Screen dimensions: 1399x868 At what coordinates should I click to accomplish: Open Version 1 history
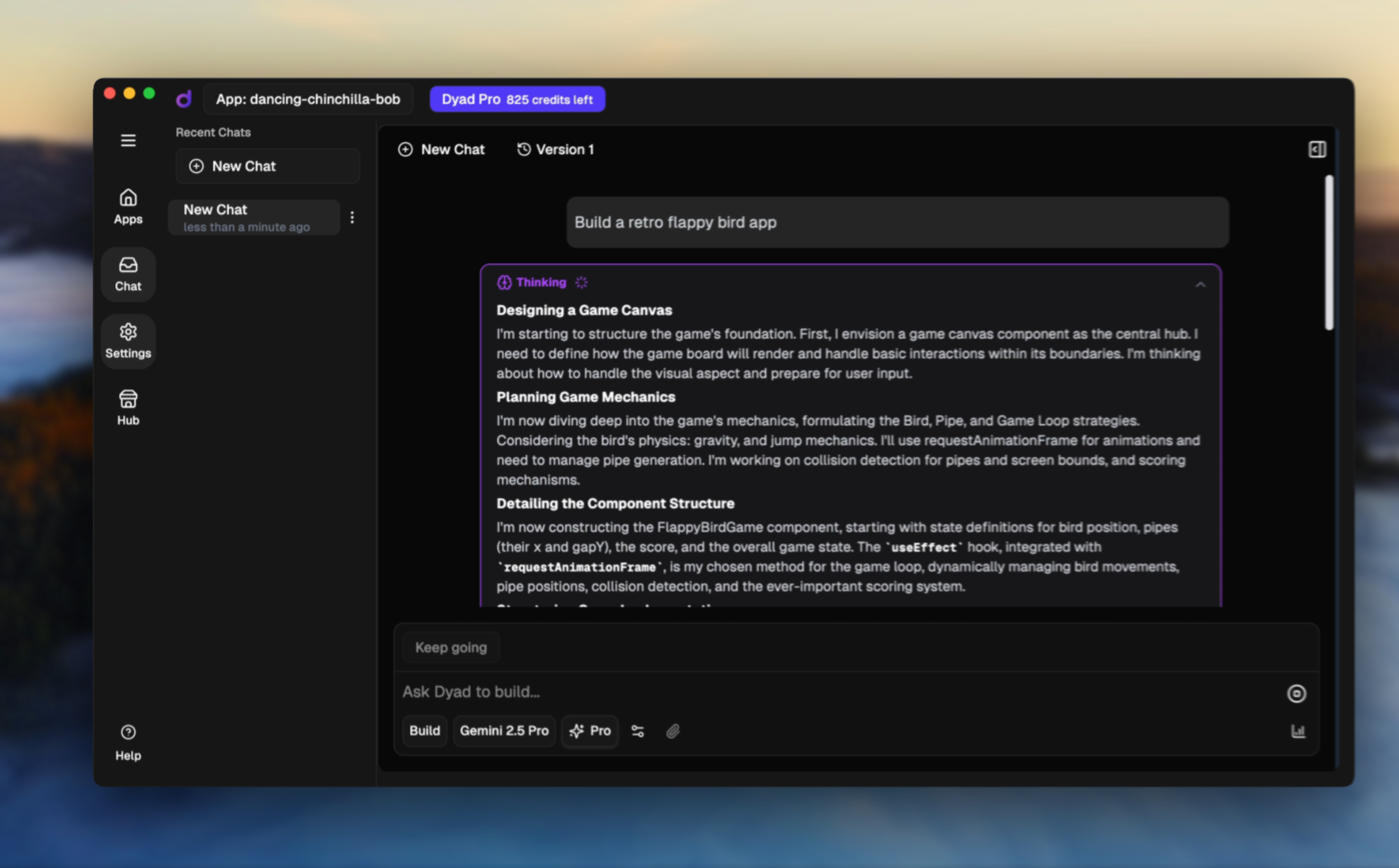coord(555,149)
